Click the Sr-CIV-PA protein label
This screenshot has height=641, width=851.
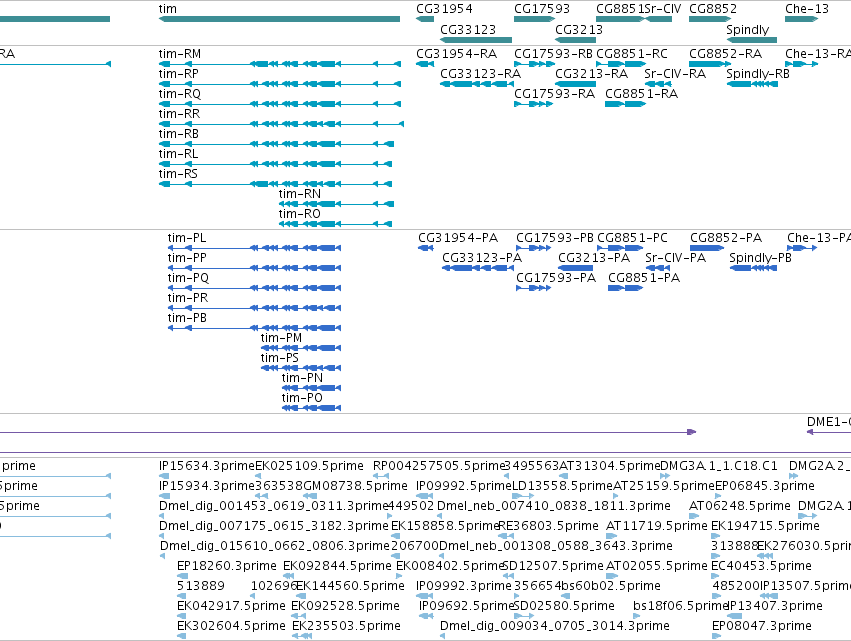click(x=675, y=258)
